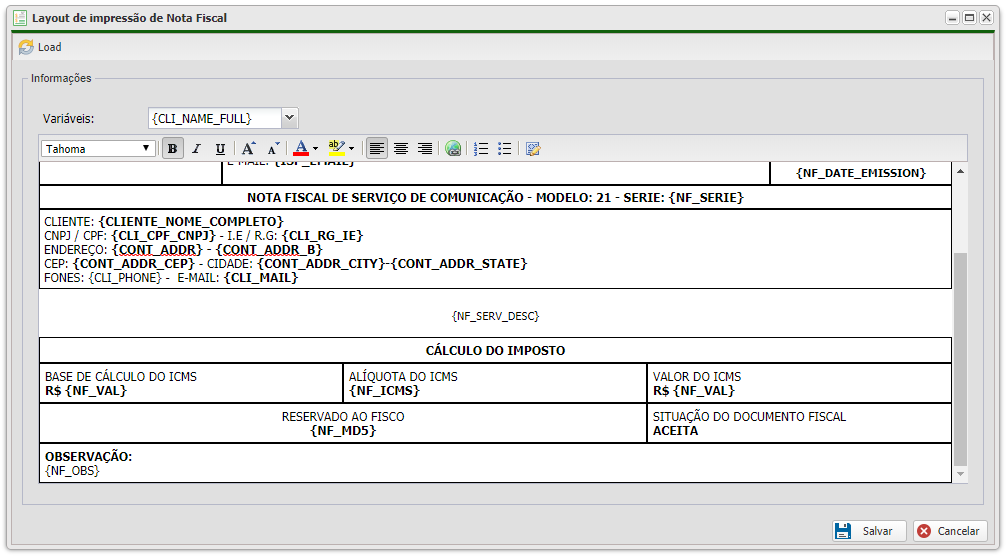Decrease the font size

point(273,149)
